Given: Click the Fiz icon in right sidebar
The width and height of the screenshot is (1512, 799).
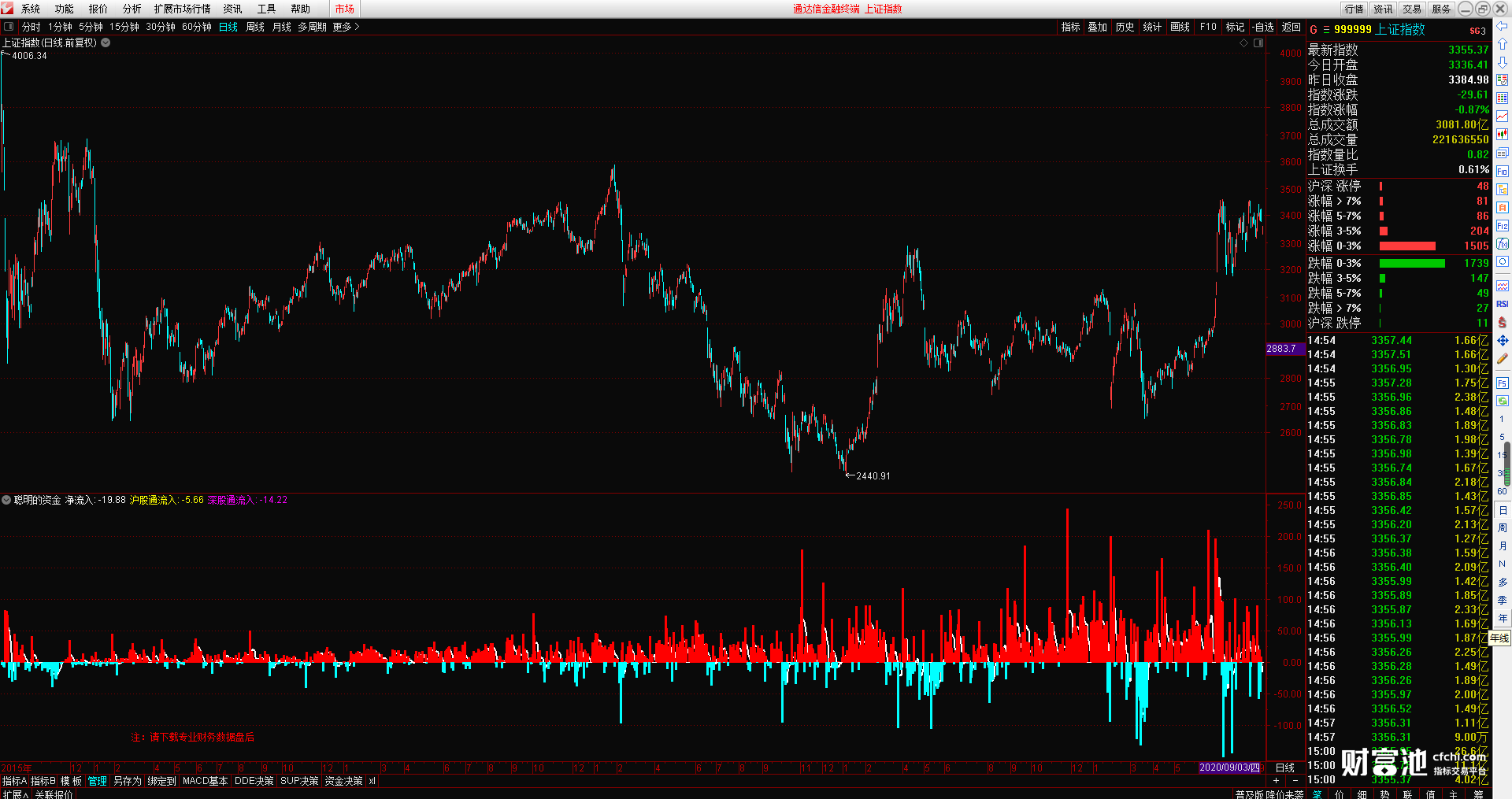Looking at the screenshot, I should click(x=1503, y=226).
